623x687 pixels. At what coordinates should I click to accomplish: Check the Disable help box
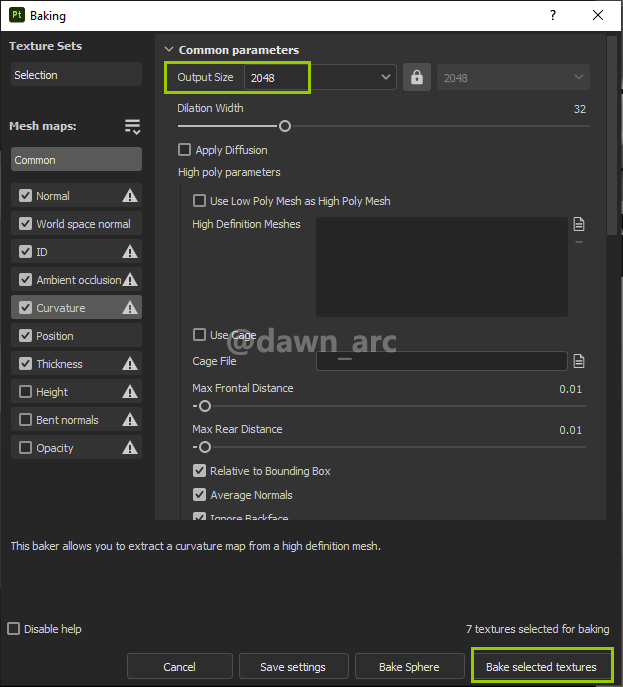click(14, 629)
